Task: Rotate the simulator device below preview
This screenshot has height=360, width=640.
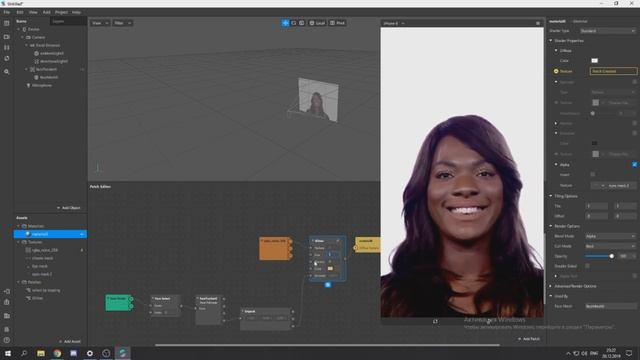Action: click(x=435, y=321)
